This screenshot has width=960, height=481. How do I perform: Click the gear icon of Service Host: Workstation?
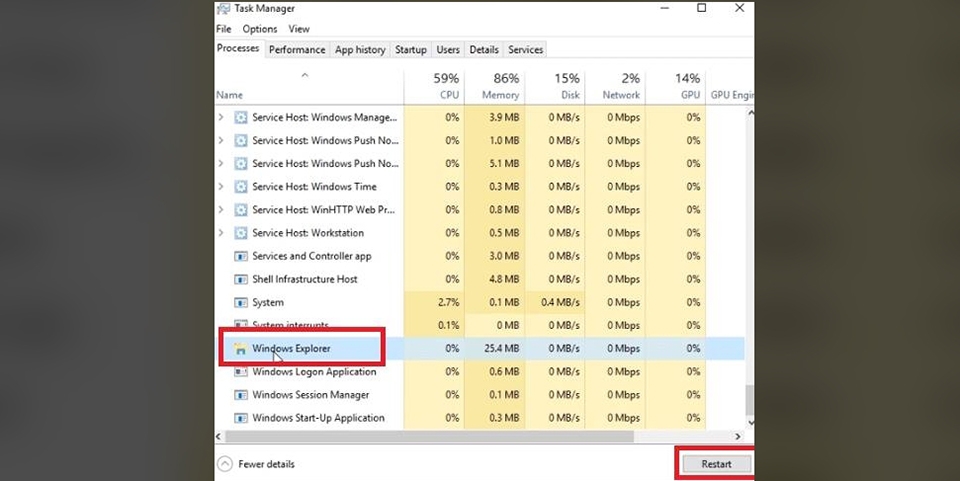coord(241,233)
